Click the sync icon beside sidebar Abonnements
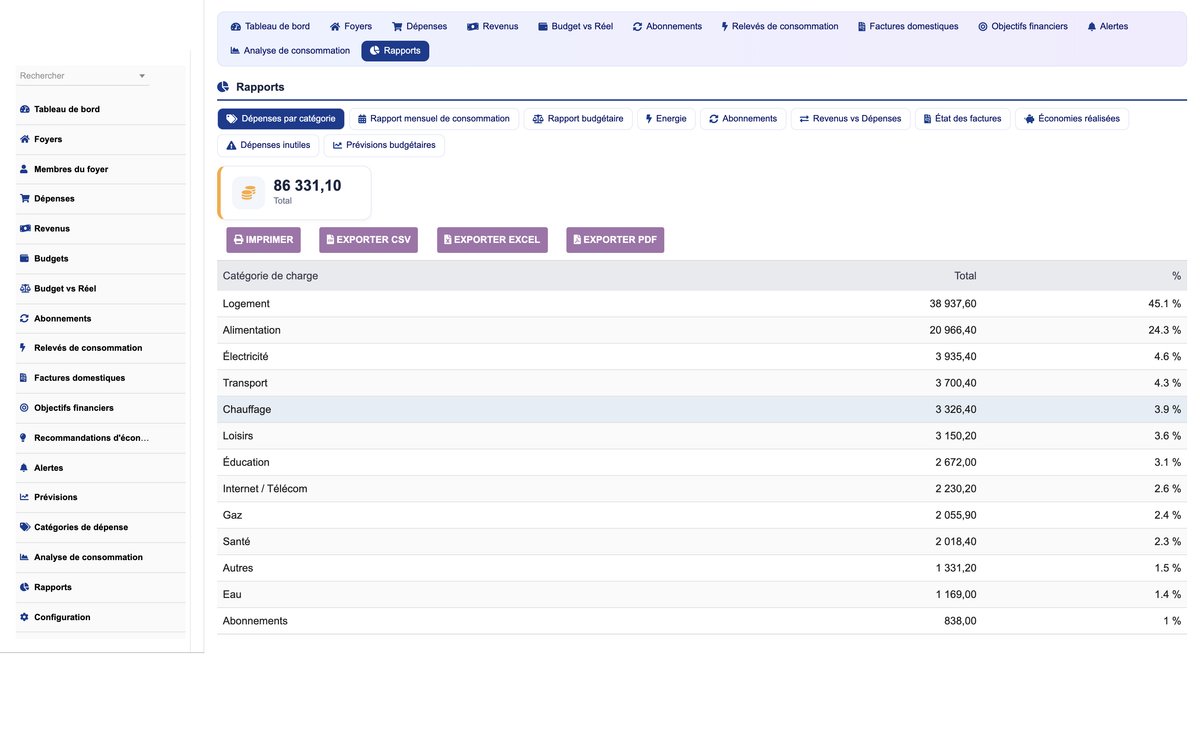The width and height of the screenshot is (1200, 743). coord(24,318)
